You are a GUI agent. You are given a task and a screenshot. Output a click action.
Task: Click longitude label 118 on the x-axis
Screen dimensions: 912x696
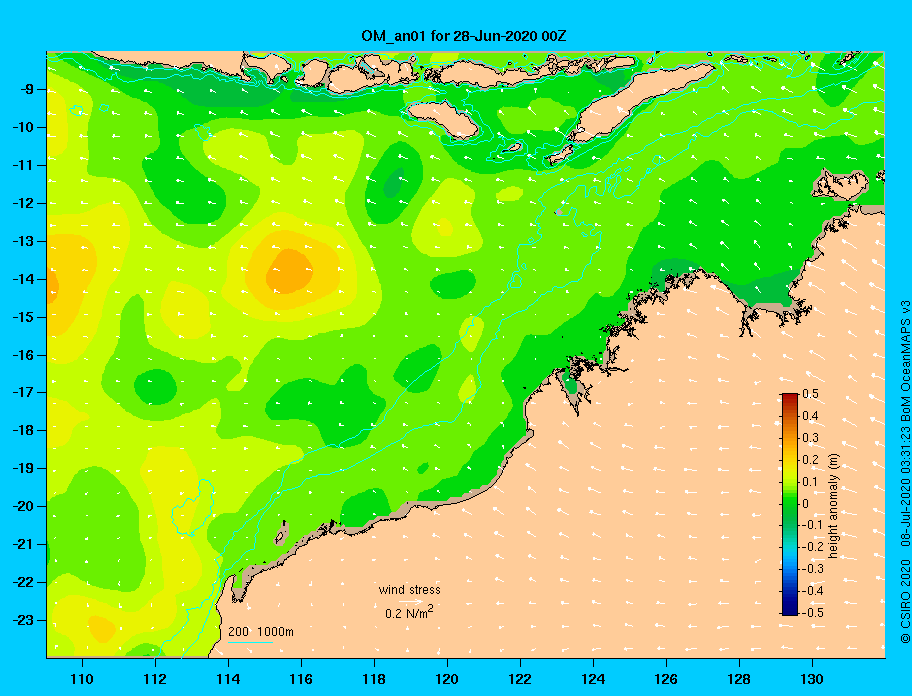click(x=374, y=679)
